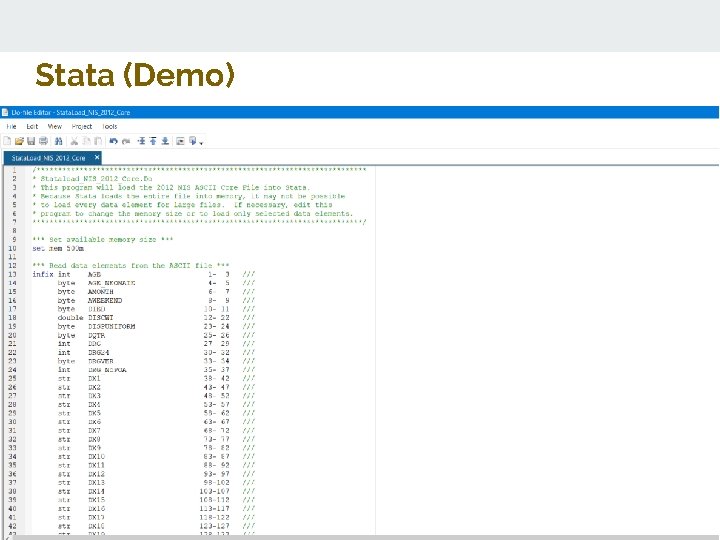Click the DISPUNIFORM variable name
The image size is (720, 540).
(x=112, y=326)
